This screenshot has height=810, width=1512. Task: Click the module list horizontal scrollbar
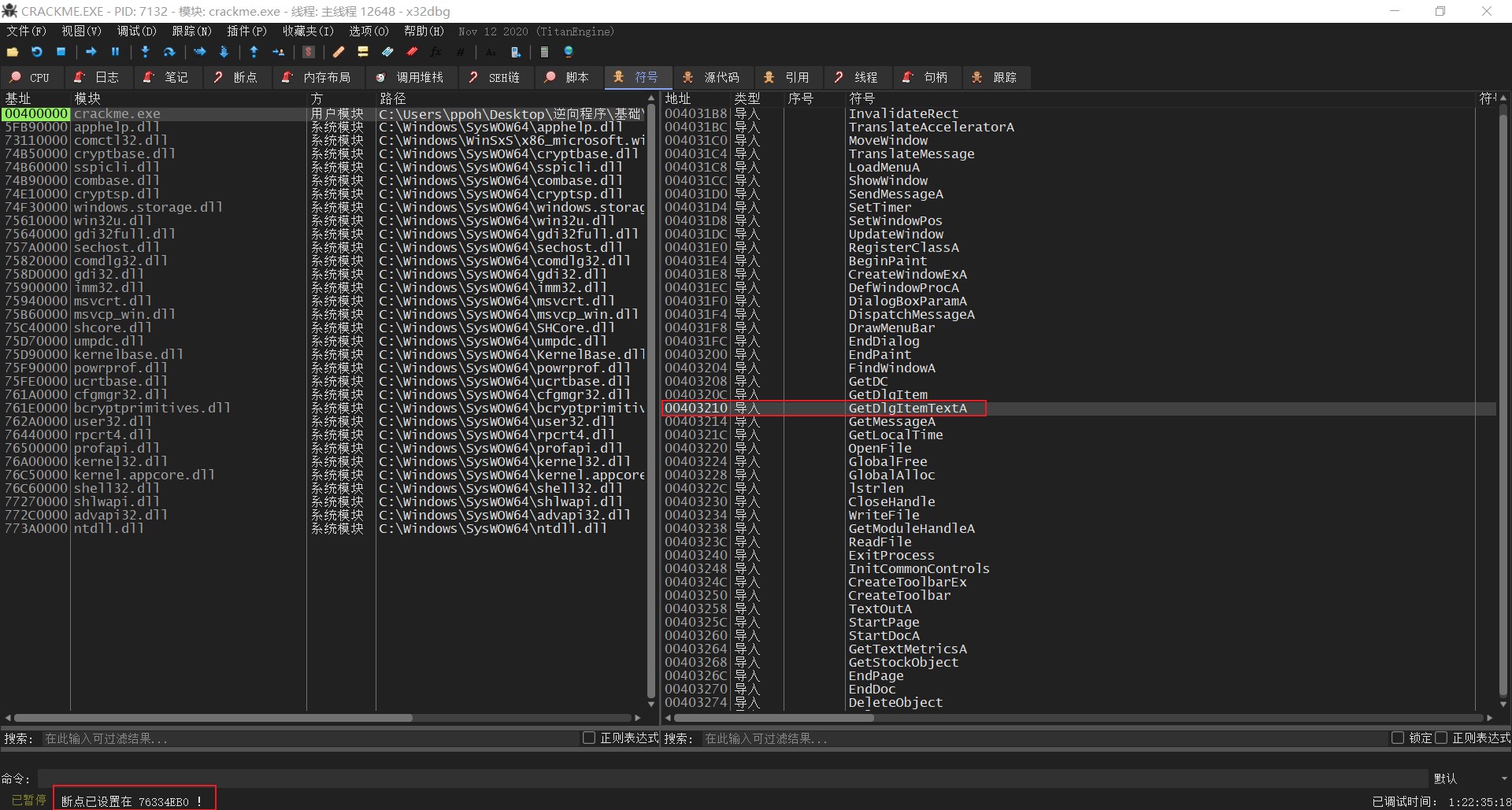pyautogui.click(x=213, y=718)
